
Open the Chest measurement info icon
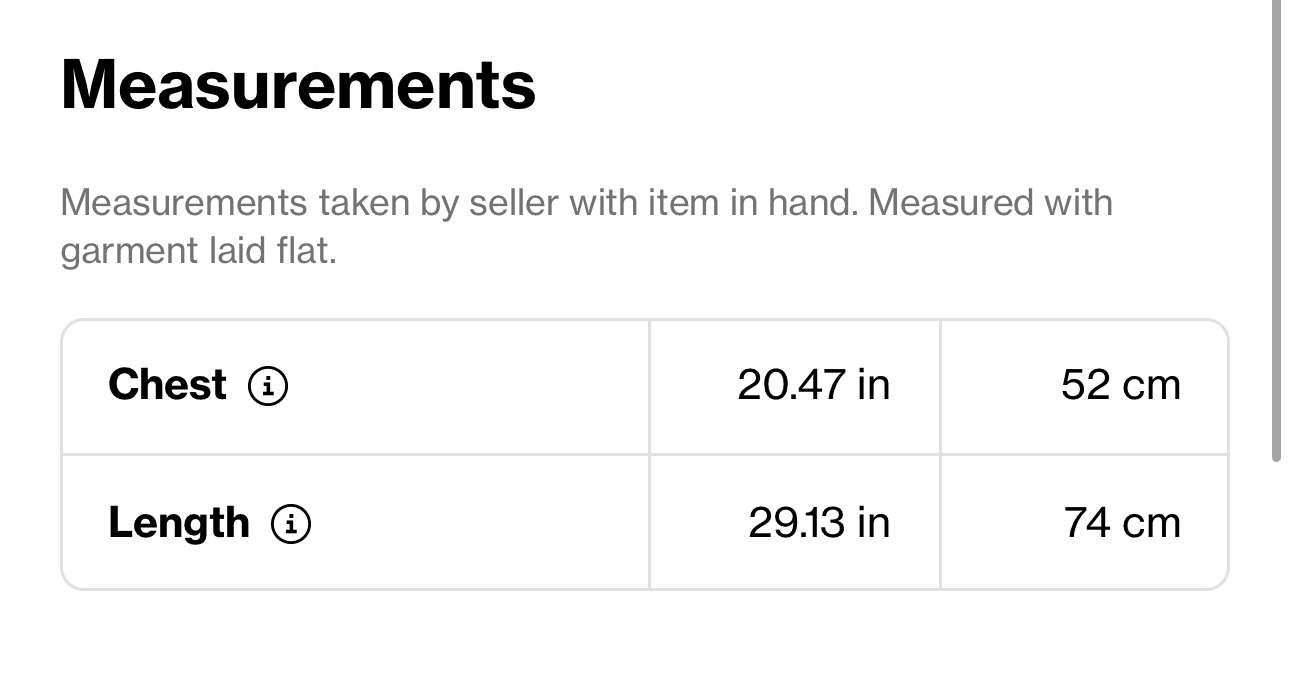click(x=268, y=385)
